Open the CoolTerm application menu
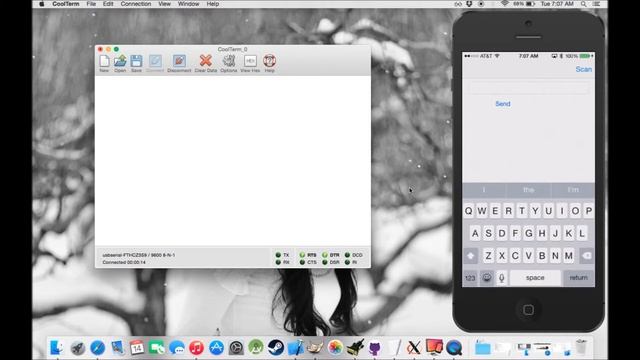640x360 pixels. coord(66,4)
